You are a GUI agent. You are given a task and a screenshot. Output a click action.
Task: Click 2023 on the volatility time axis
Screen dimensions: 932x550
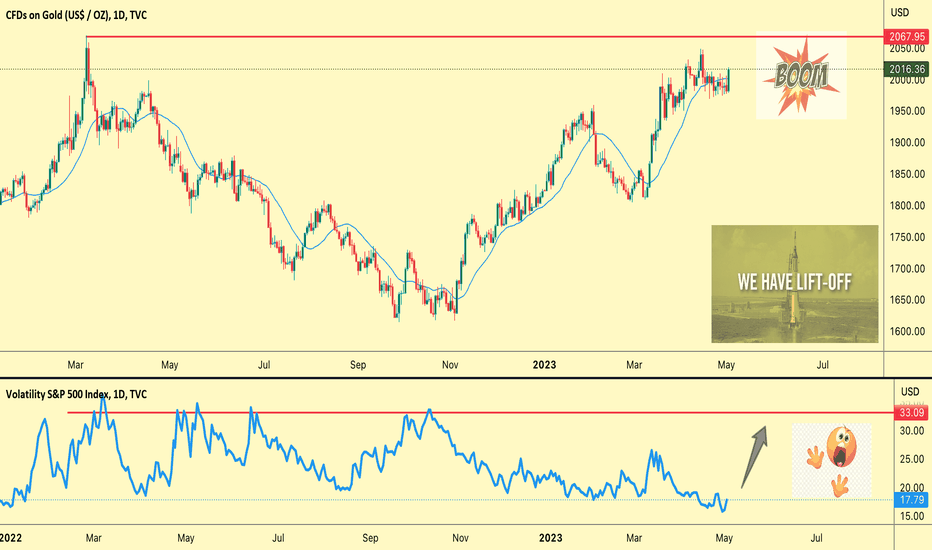pyautogui.click(x=550, y=538)
